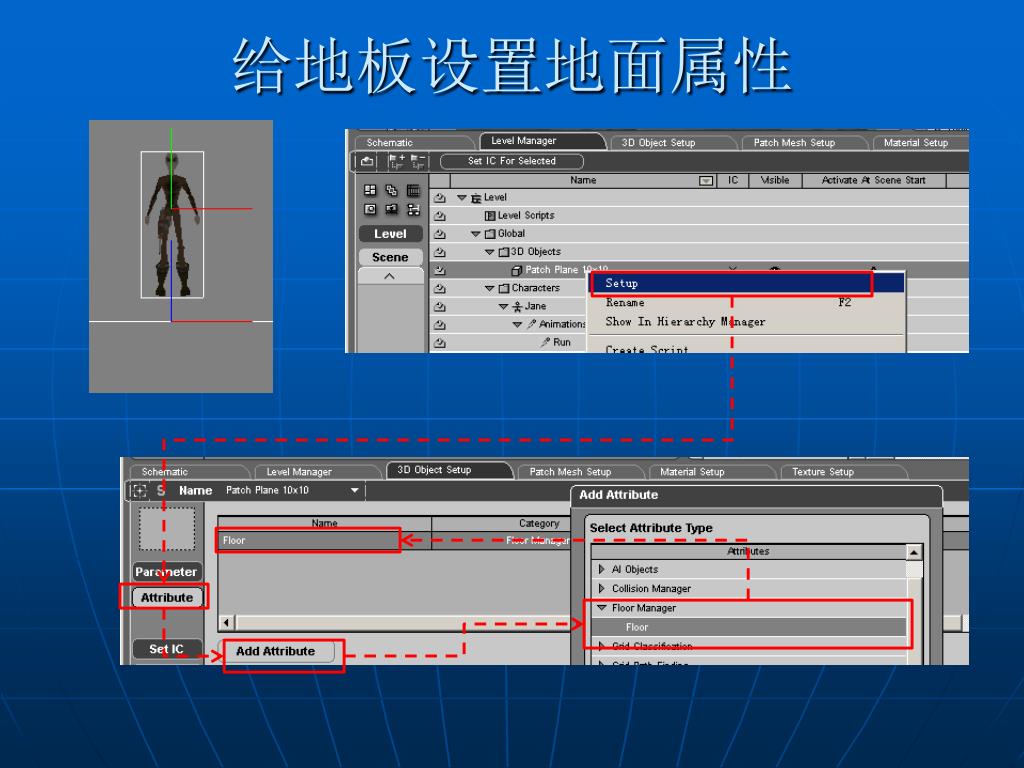Screen dimensions: 1024x768
Task: Open Material Setup tab in lower window
Action: click(x=711, y=472)
